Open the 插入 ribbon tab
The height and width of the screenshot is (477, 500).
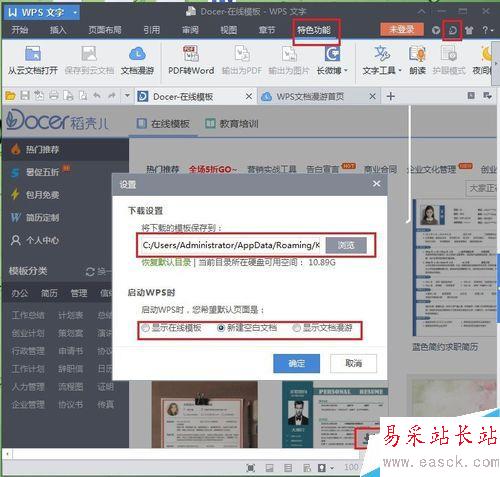click(58, 30)
